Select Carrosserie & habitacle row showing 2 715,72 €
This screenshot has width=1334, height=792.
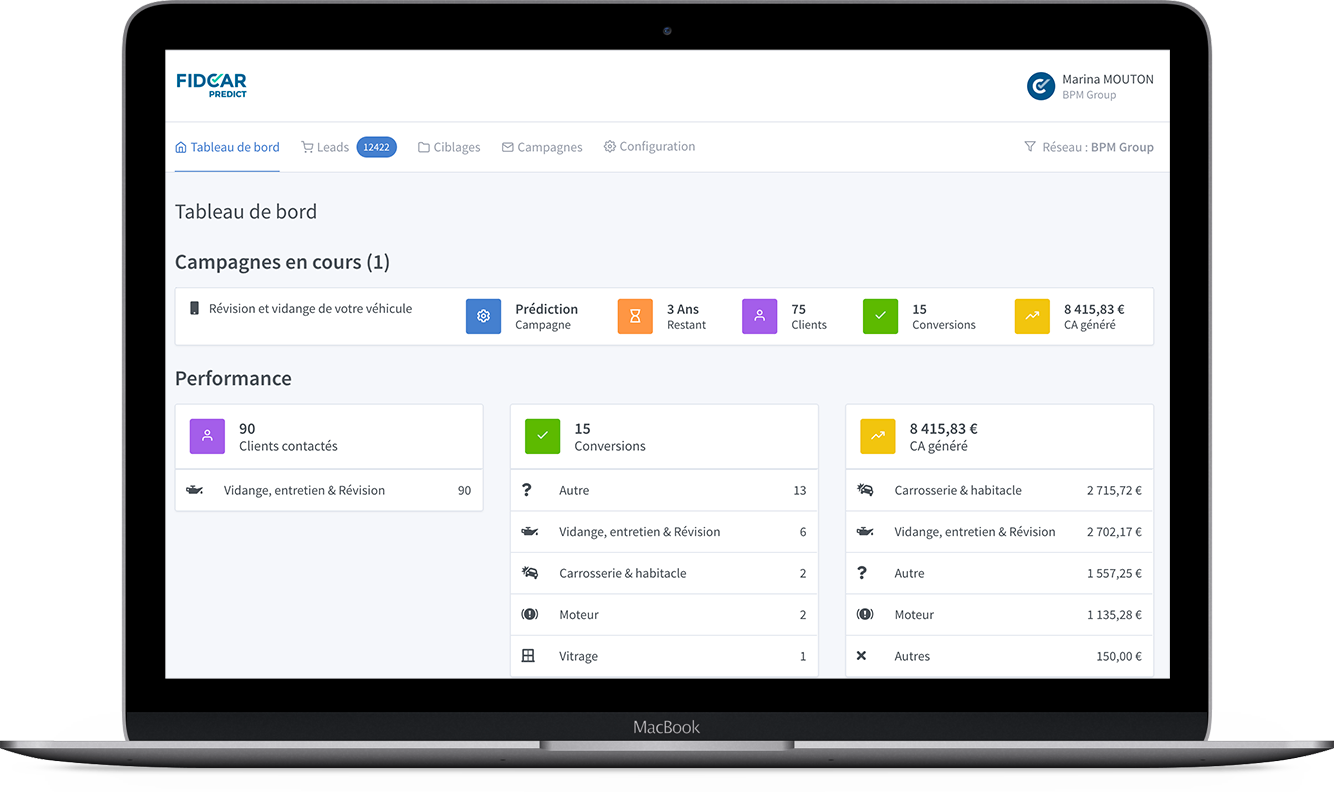click(x=998, y=491)
